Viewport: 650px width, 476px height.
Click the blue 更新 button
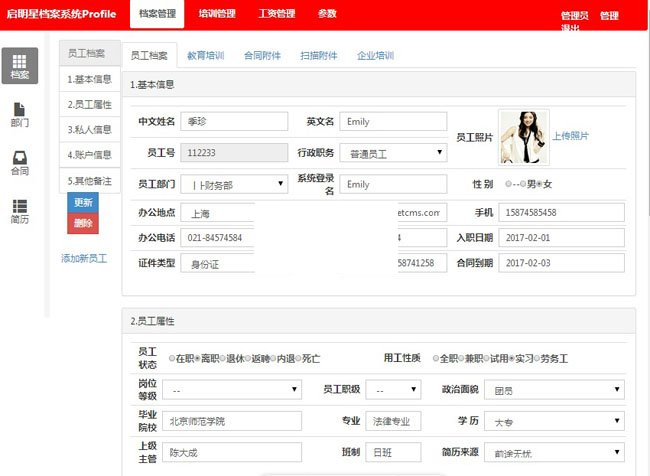[83, 203]
